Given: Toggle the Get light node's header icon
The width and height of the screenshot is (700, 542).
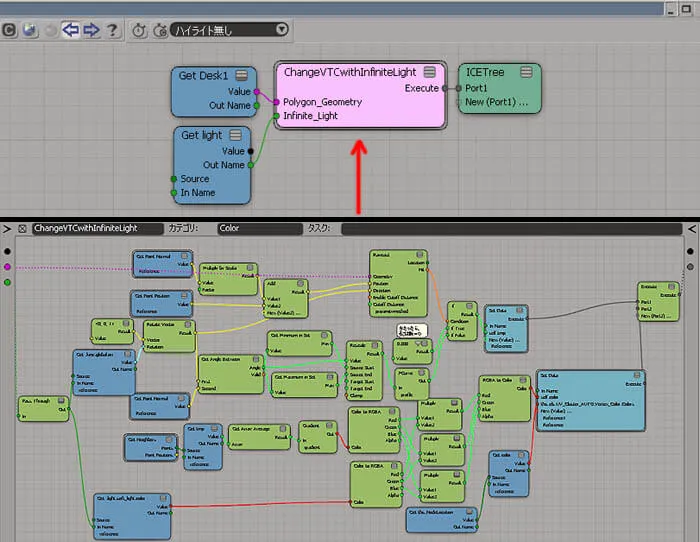Looking at the screenshot, I should (235, 134).
